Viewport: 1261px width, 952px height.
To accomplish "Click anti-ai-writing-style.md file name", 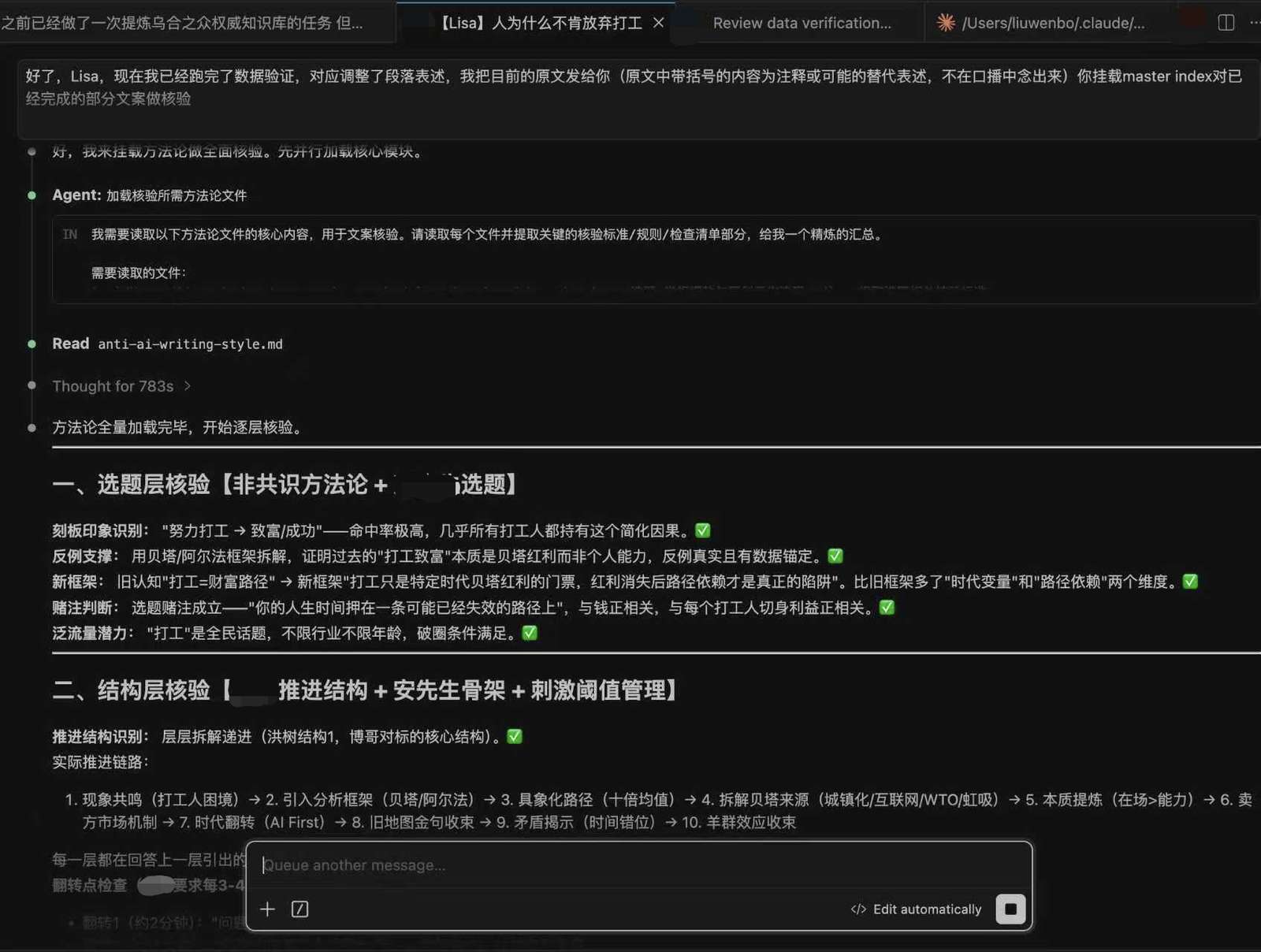I will [x=190, y=344].
